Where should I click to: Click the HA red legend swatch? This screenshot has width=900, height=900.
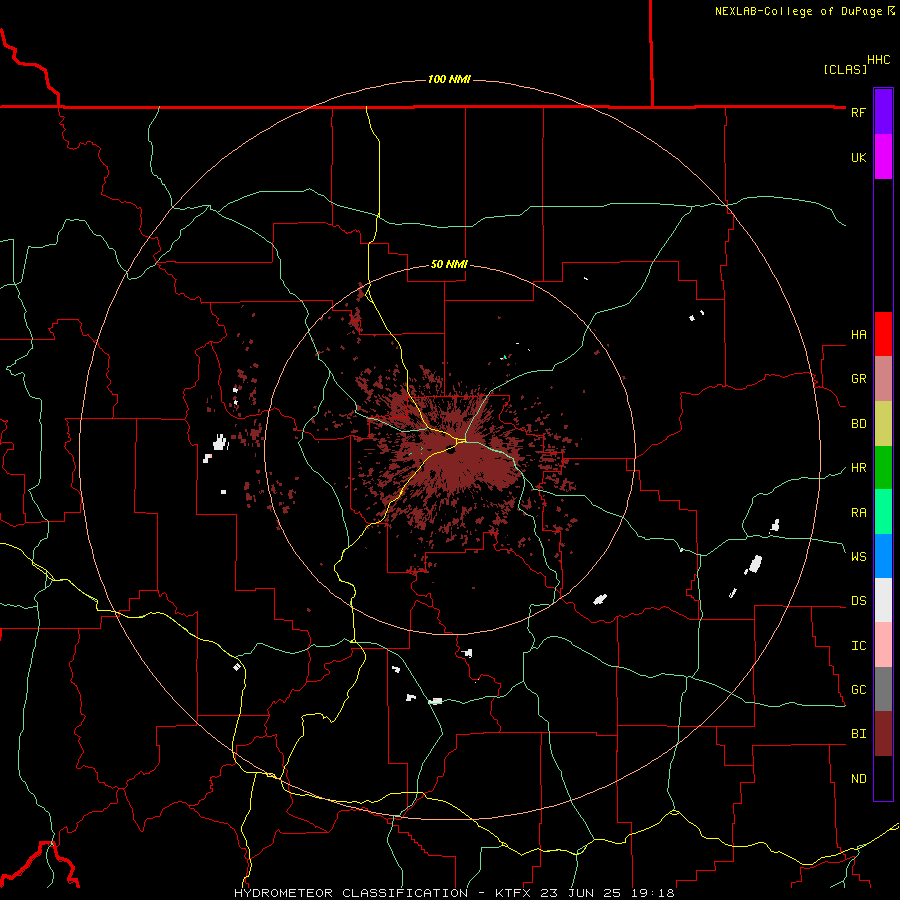click(883, 334)
